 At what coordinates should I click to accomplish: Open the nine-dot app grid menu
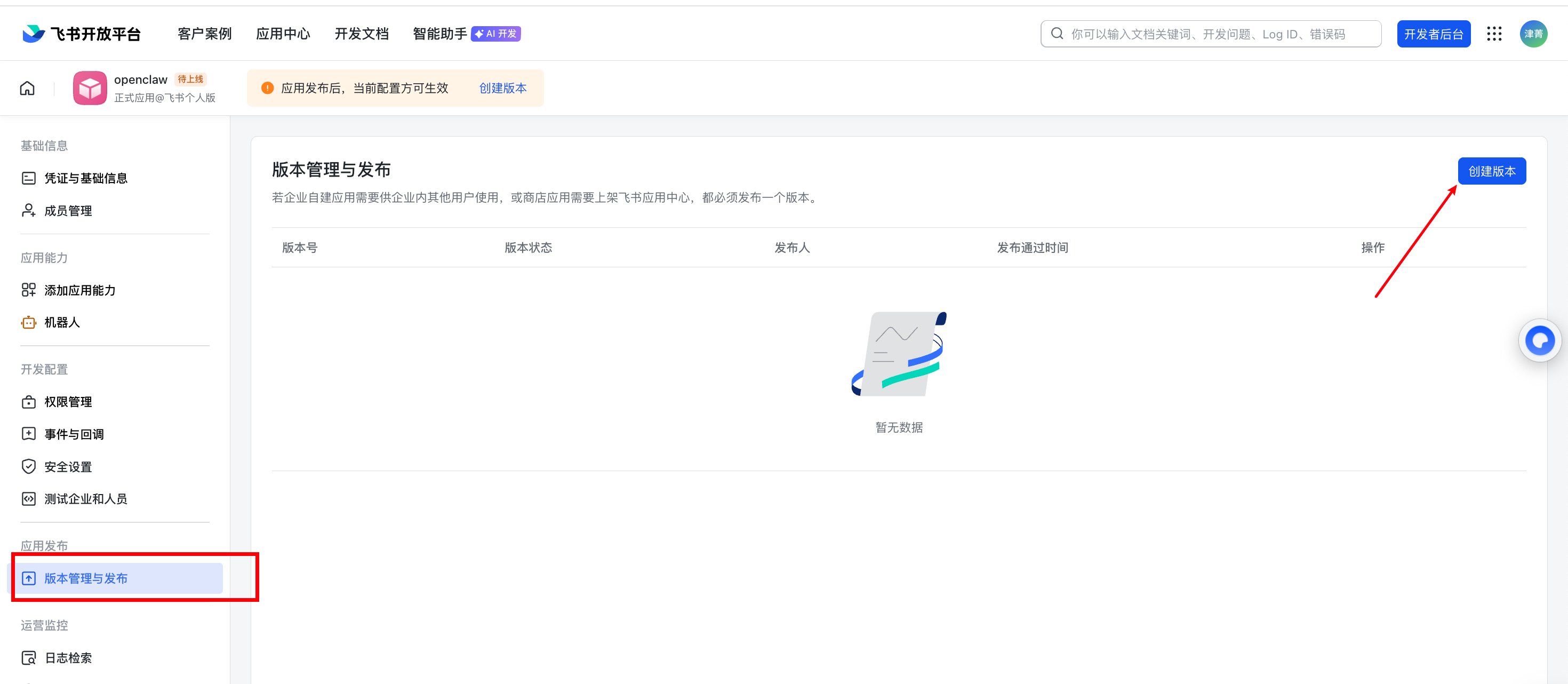[x=1494, y=34]
